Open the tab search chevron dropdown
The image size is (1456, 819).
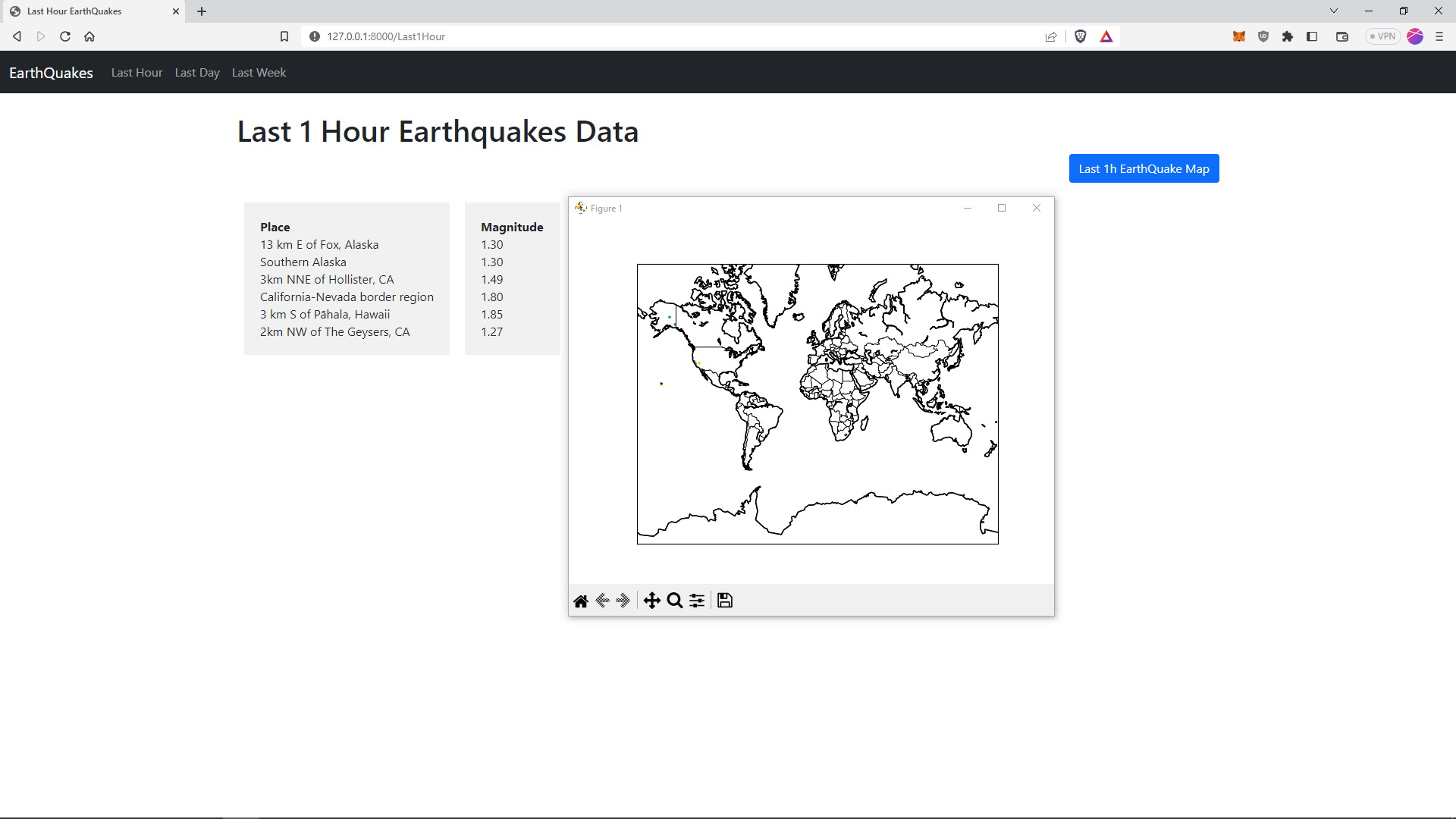(1333, 11)
